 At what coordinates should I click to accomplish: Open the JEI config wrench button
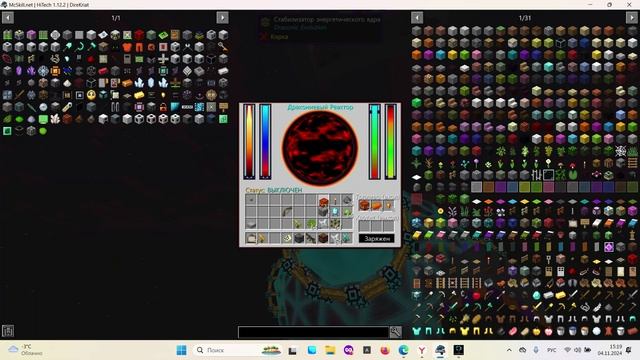(396, 332)
